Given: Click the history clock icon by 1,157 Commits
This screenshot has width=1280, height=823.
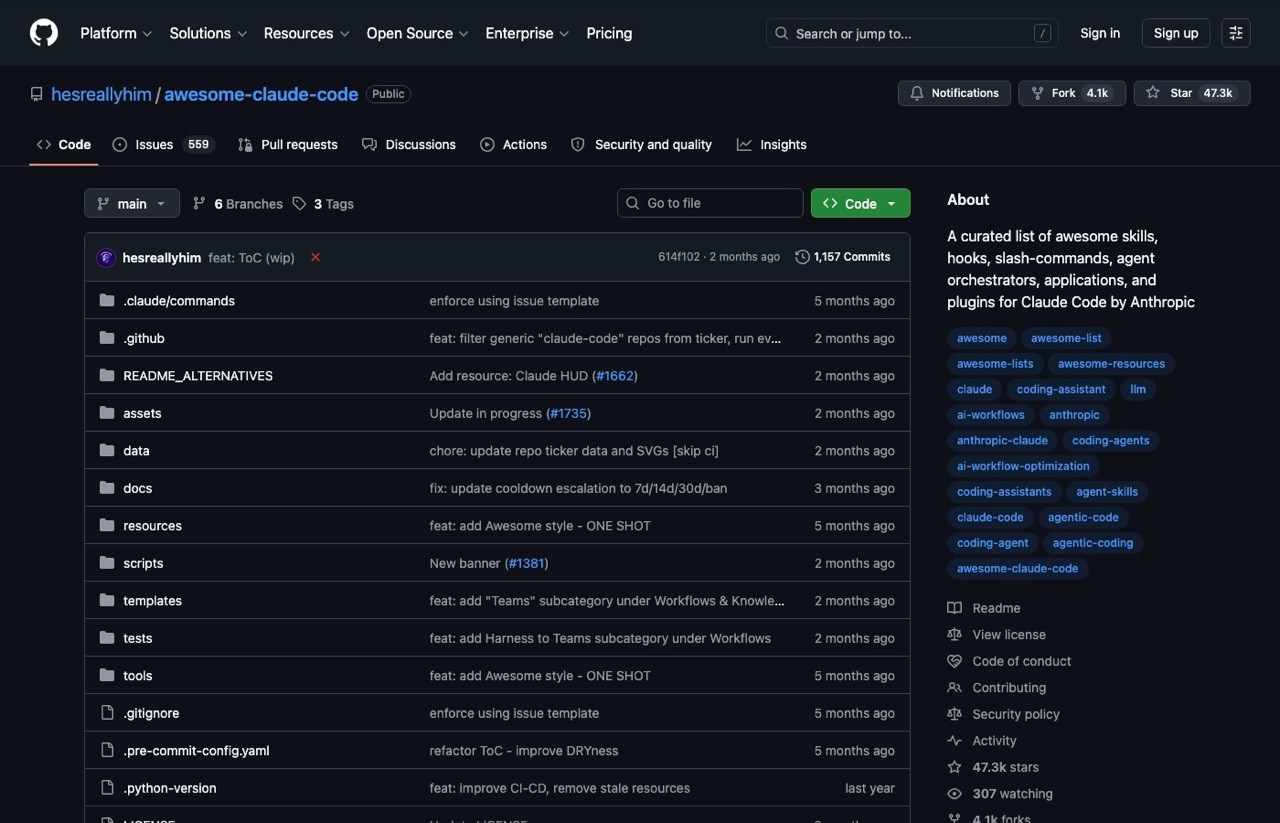Looking at the screenshot, I should click(802, 257).
